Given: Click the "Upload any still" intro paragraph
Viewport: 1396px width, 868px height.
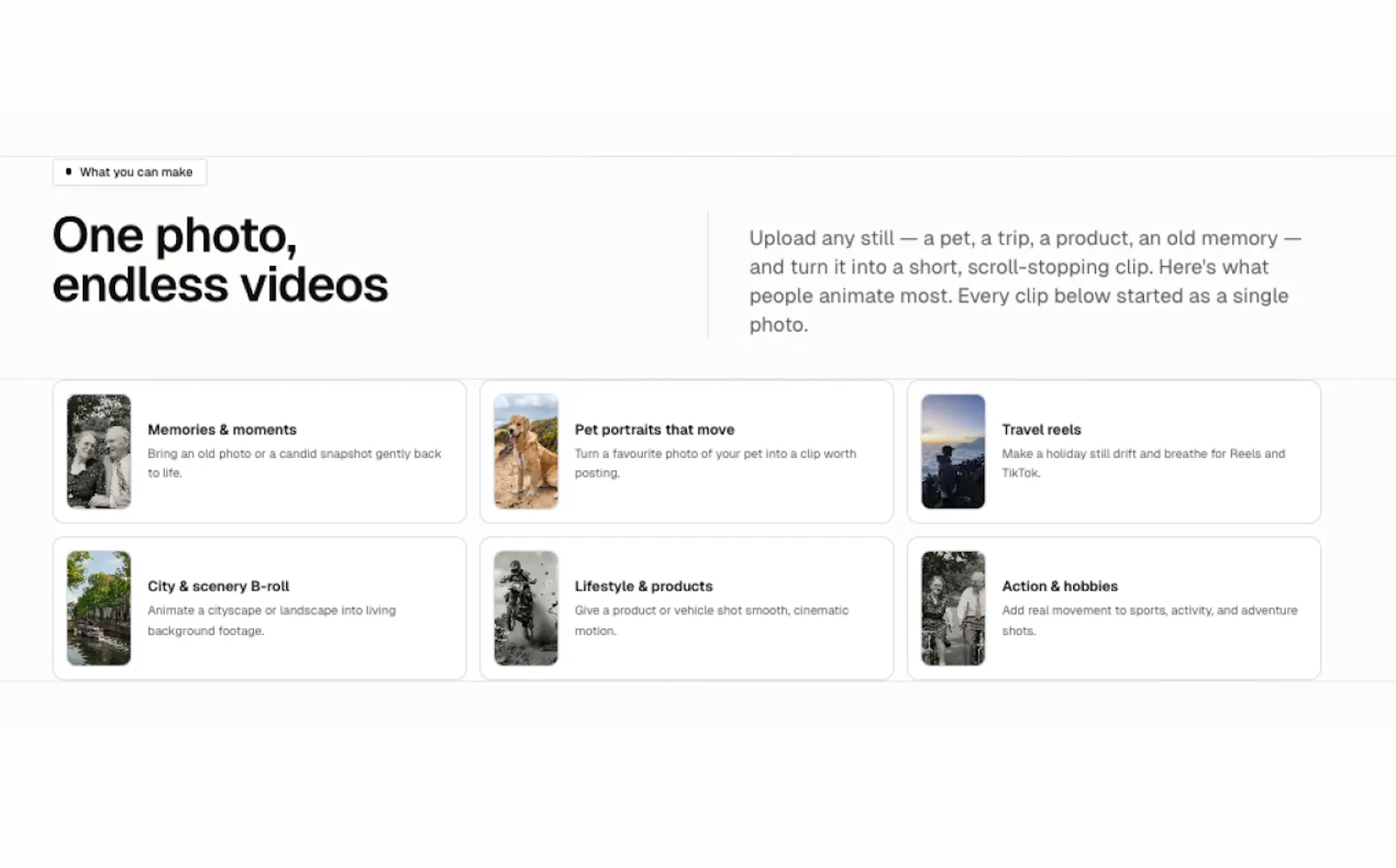Looking at the screenshot, I should [x=1025, y=281].
